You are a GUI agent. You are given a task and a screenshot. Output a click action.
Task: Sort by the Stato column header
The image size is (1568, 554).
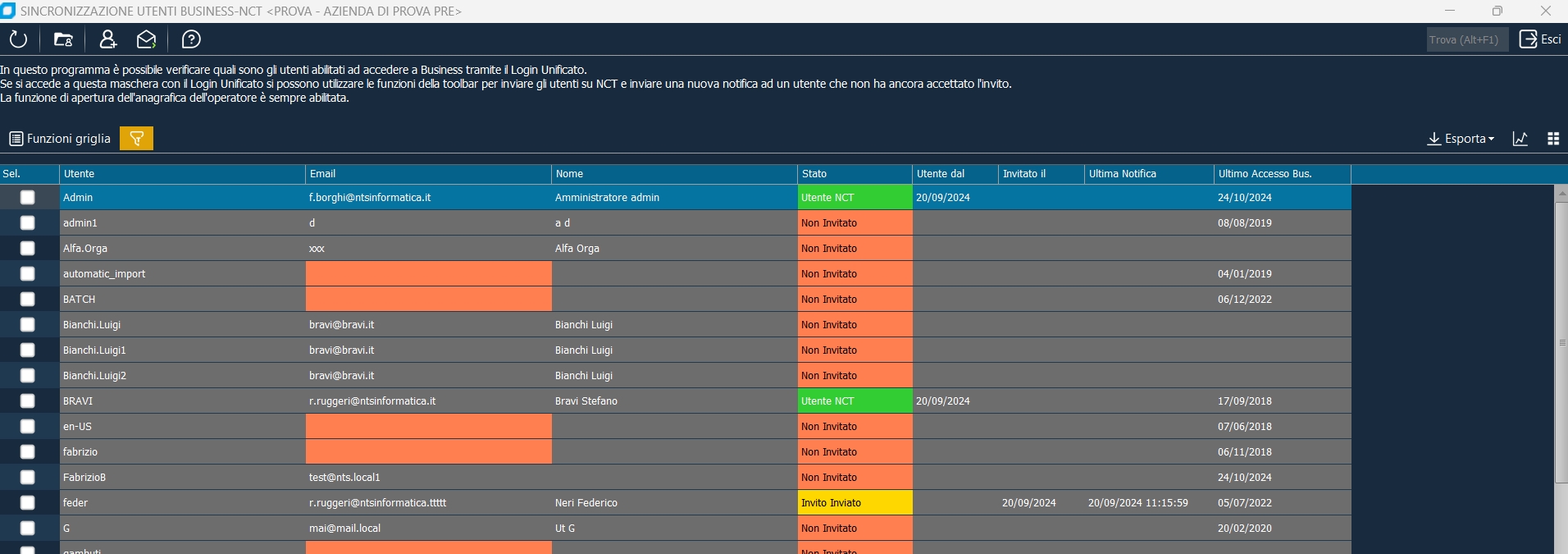(x=855, y=174)
